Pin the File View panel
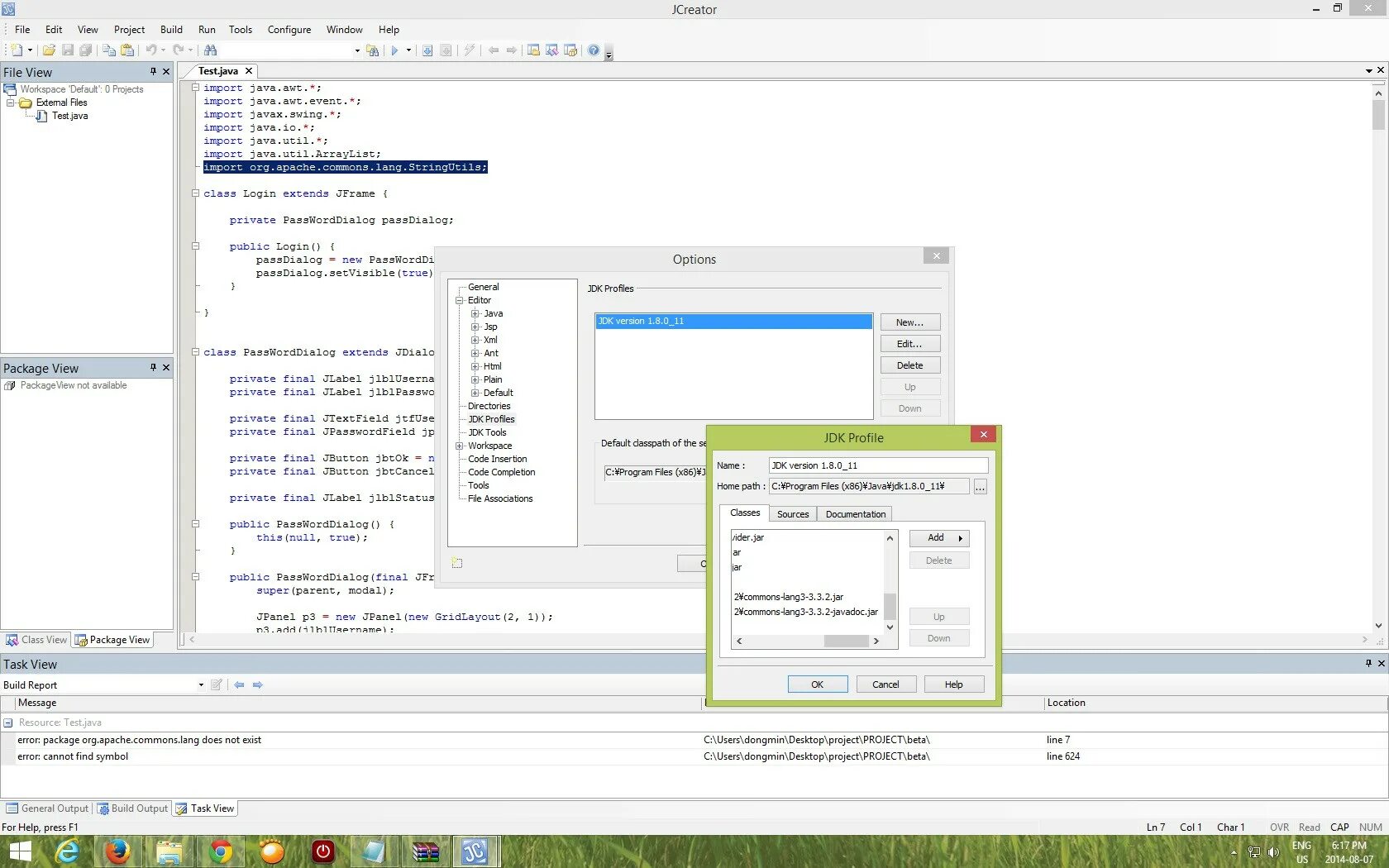The image size is (1389, 868). [153, 72]
